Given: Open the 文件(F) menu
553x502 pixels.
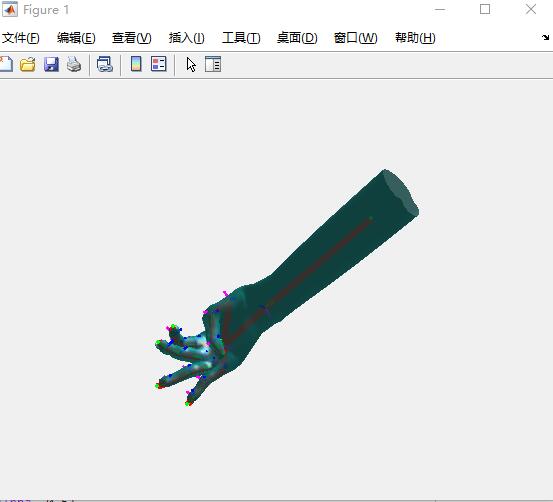Looking at the screenshot, I should point(20,38).
